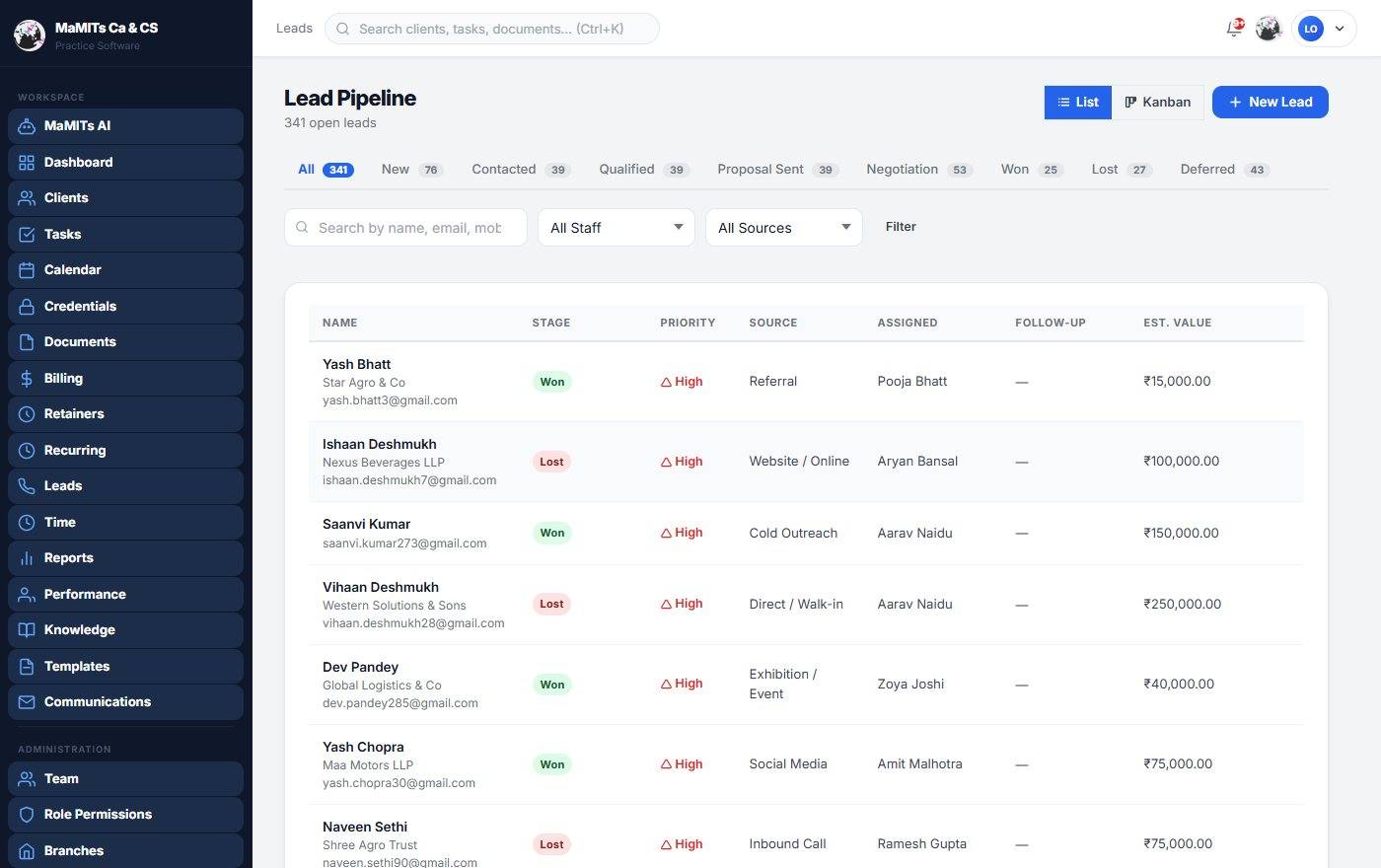Image resolution: width=1381 pixels, height=868 pixels.
Task: Click the Communications envelope icon
Action: point(27,702)
